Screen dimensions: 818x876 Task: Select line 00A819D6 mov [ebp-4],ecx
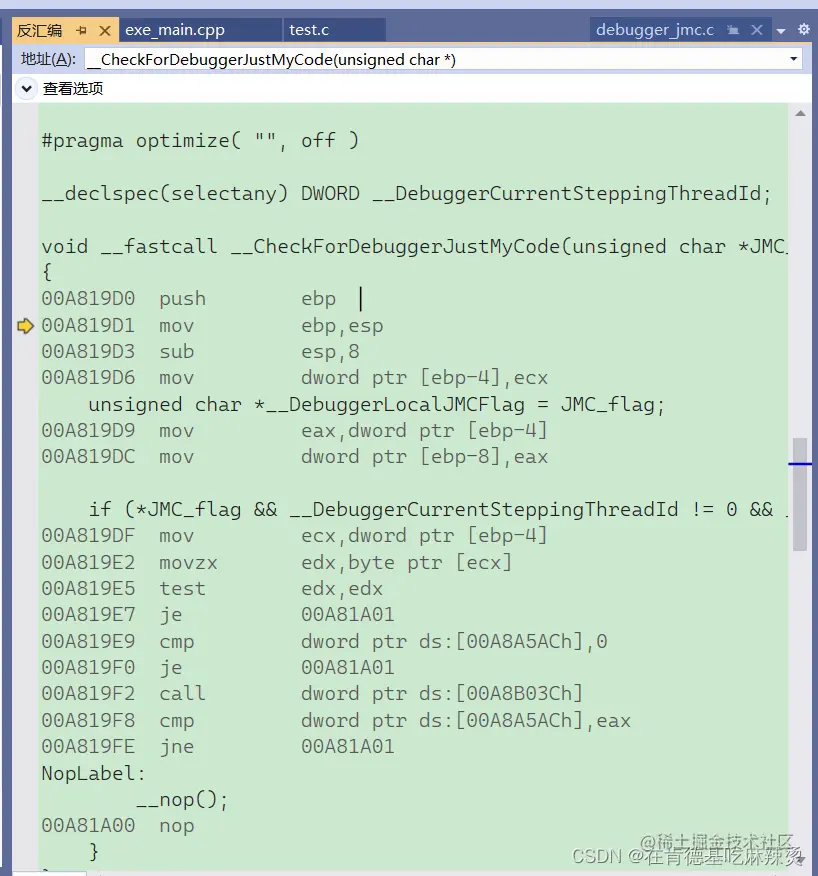point(294,378)
